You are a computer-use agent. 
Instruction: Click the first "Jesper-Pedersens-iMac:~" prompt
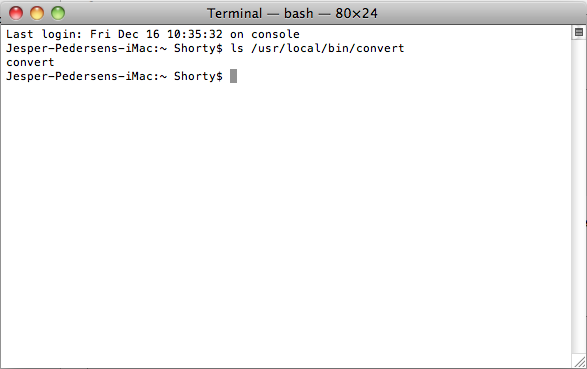point(86,48)
